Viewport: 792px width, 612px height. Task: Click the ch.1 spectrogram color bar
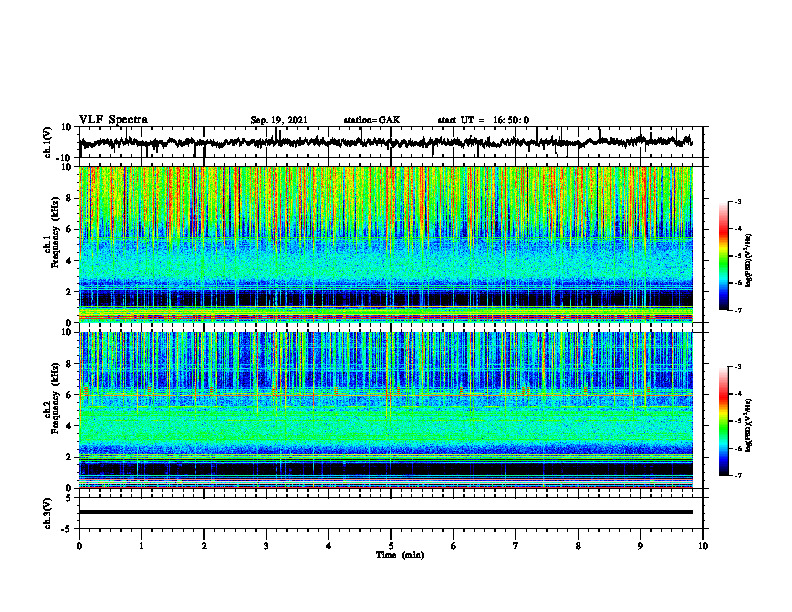(723, 256)
